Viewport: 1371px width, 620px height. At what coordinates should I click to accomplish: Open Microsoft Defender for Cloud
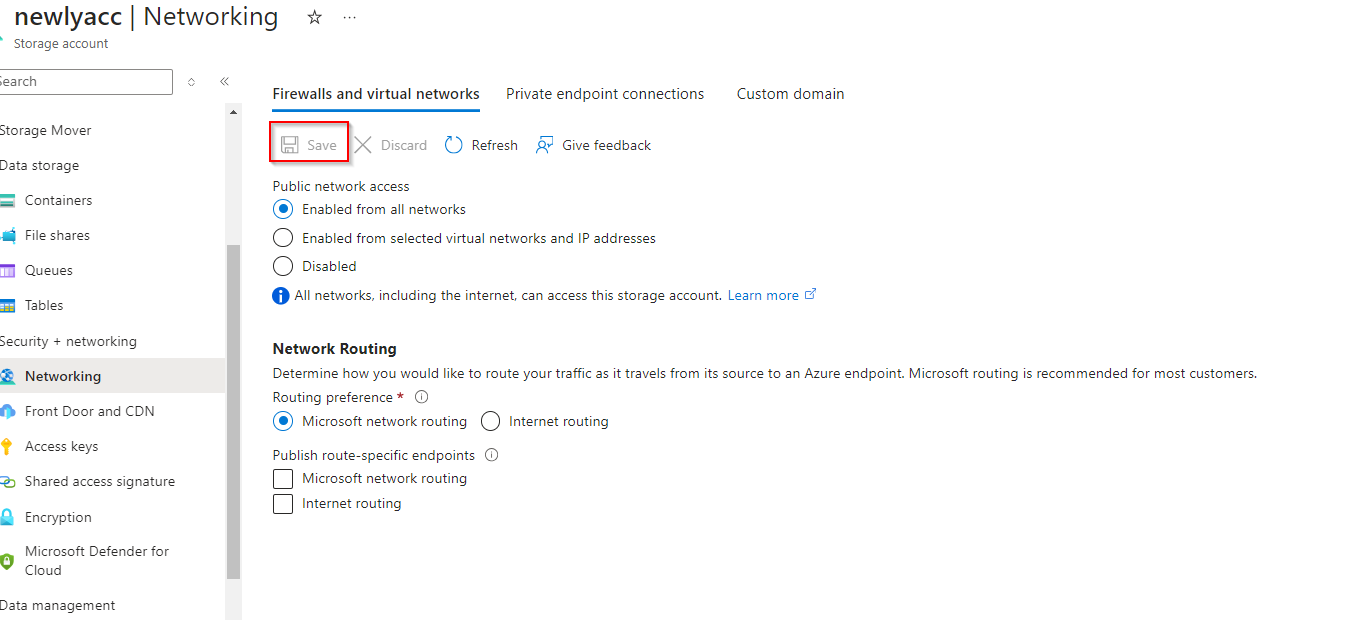click(x=97, y=560)
